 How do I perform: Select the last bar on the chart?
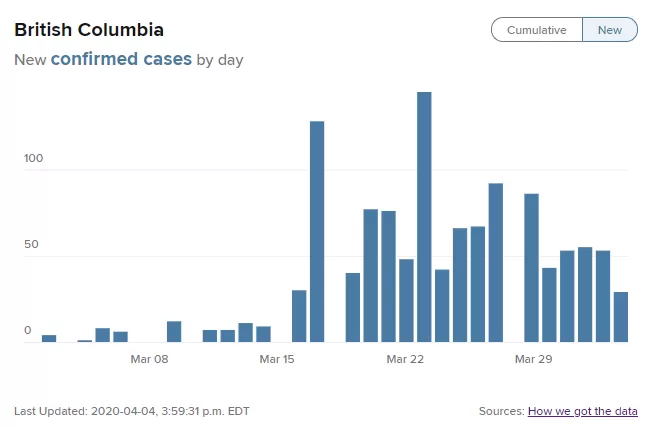point(621,317)
